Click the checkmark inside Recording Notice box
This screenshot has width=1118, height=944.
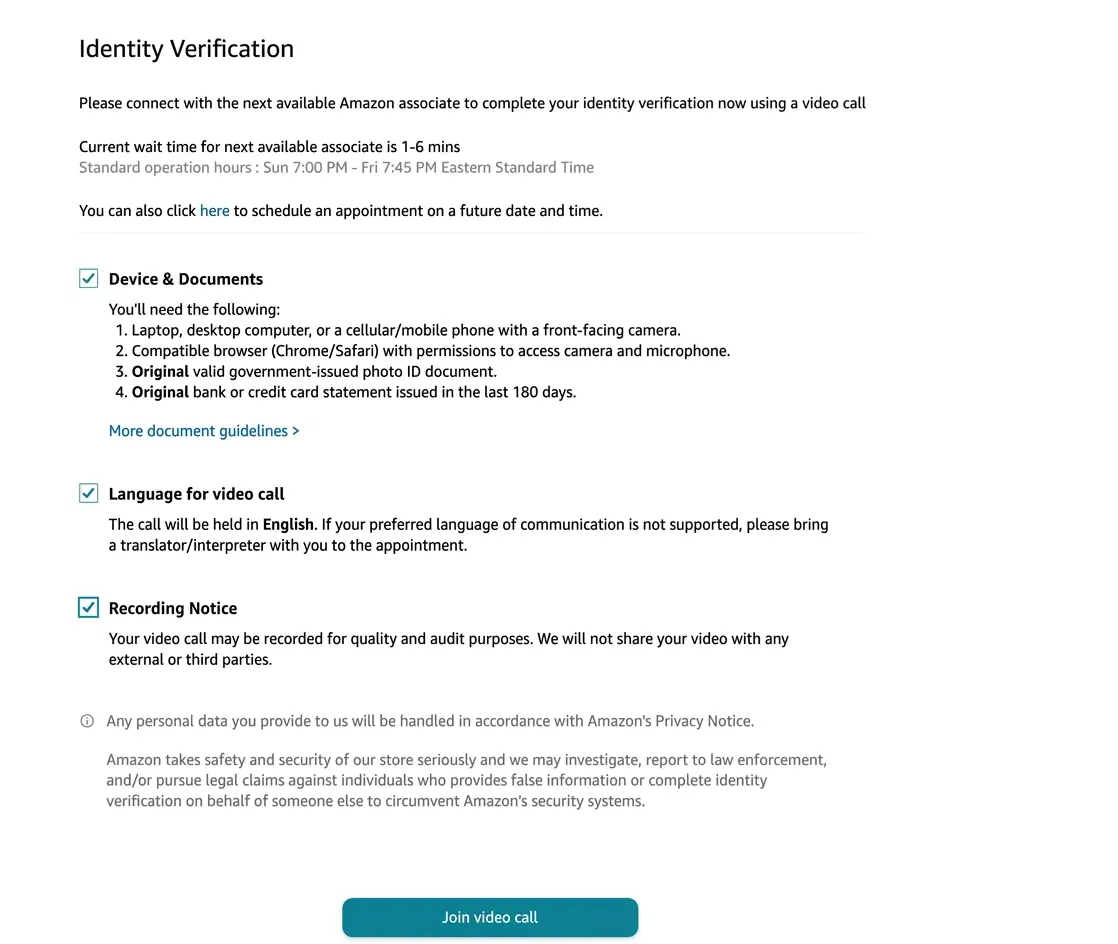pos(88,607)
